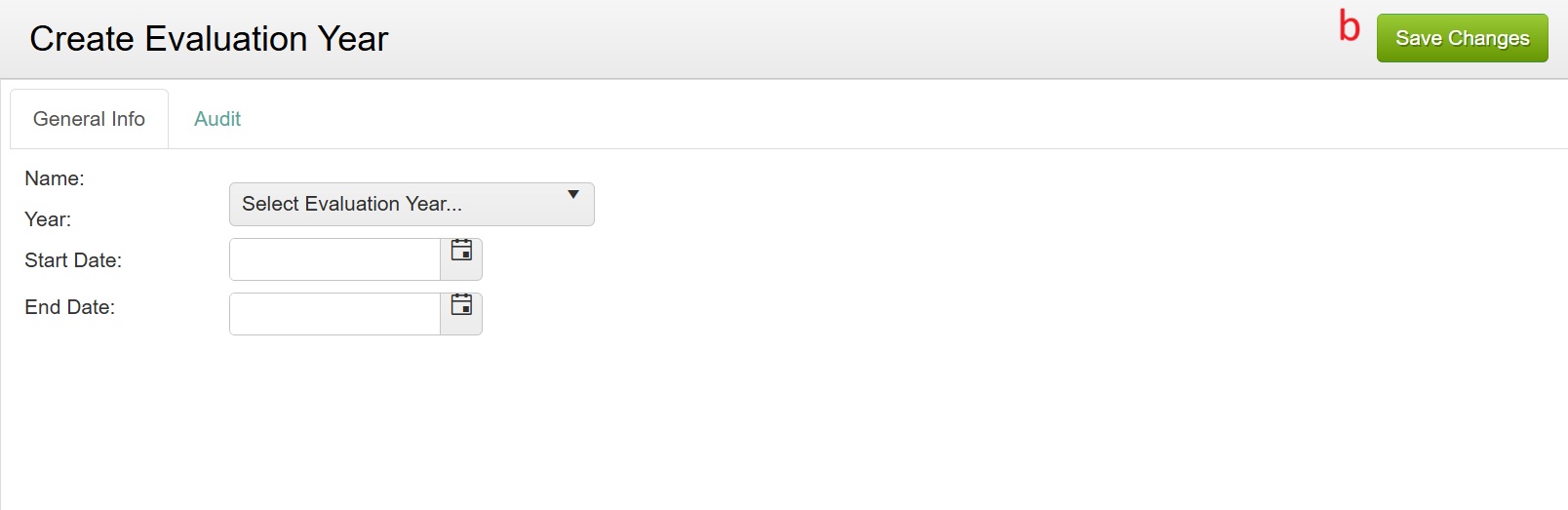The image size is (1568, 510).
Task: Switch to the Audit tab
Action: click(217, 119)
